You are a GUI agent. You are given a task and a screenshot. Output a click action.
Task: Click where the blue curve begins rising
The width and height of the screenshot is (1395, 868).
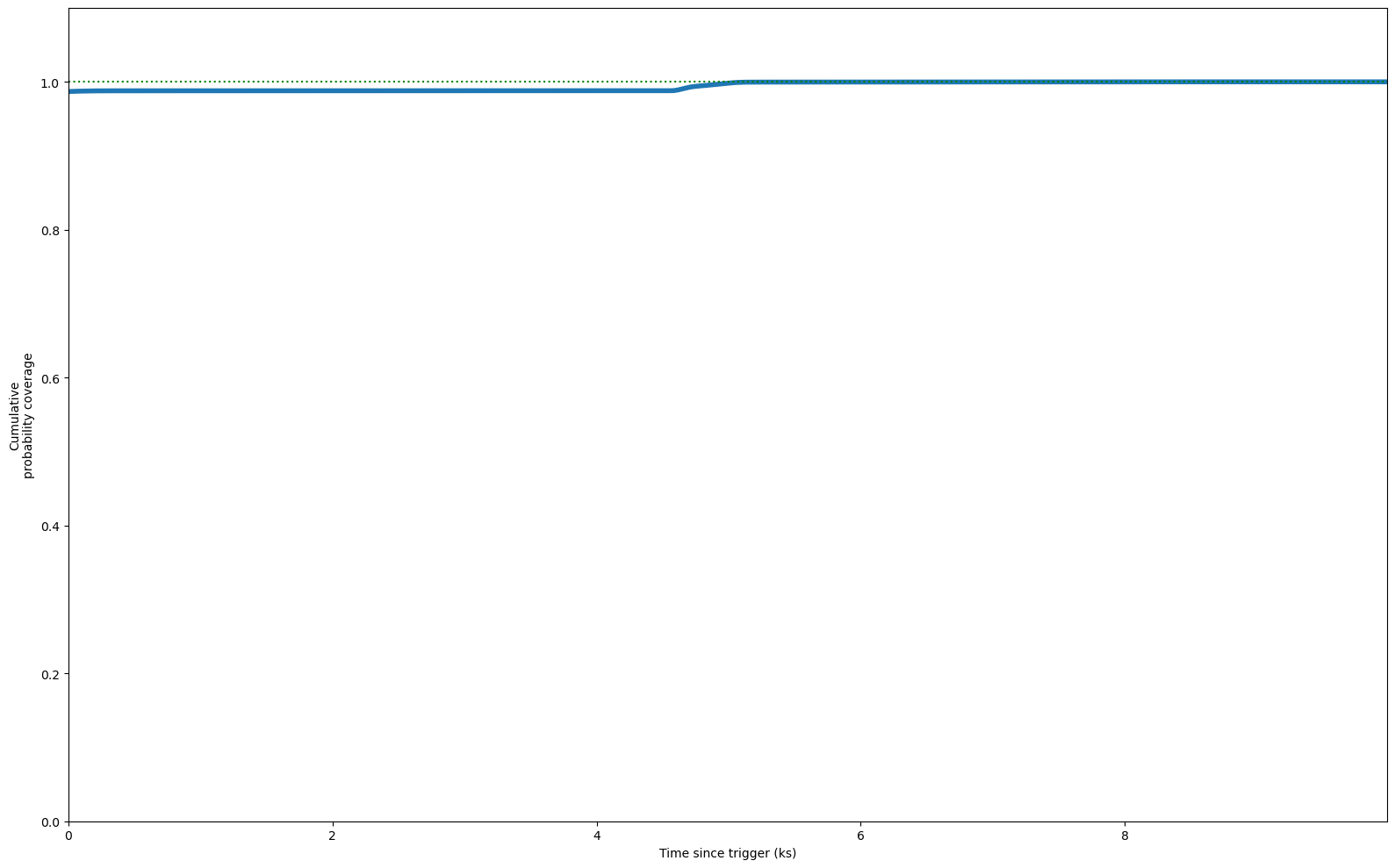point(674,90)
